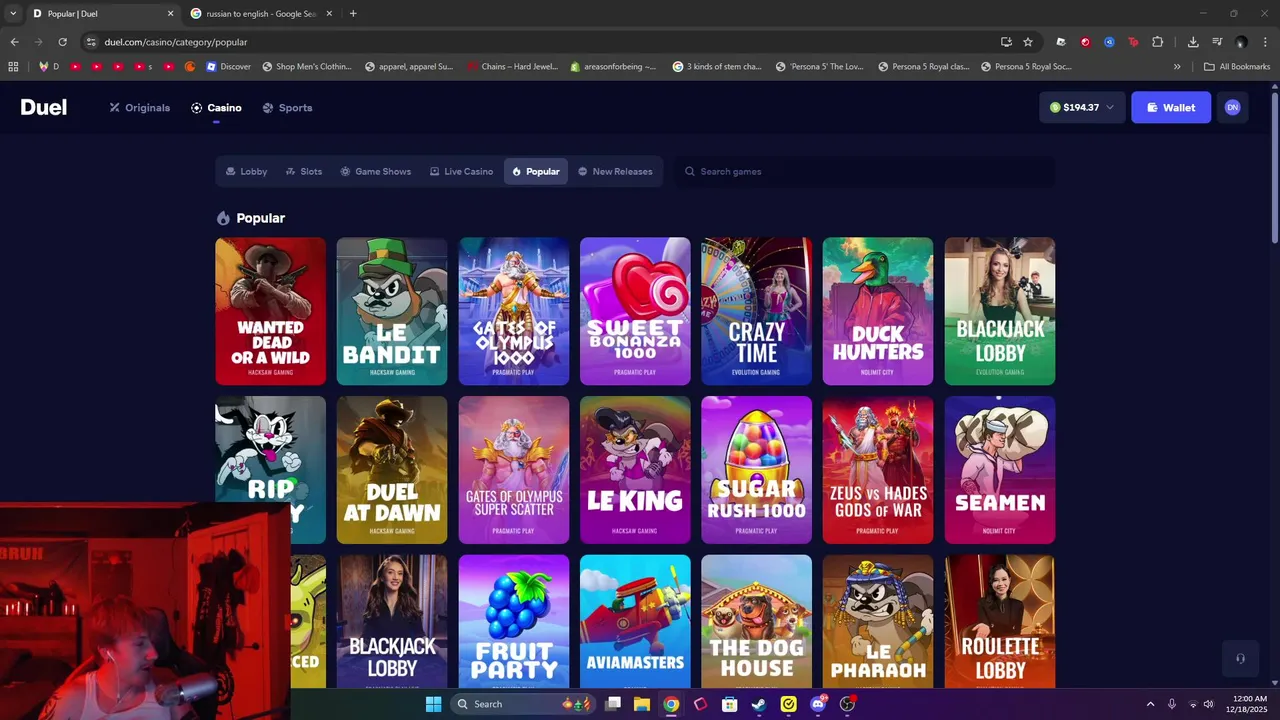
Task: Open the browser Downloads icon
Action: click(x=1193, y=42)
